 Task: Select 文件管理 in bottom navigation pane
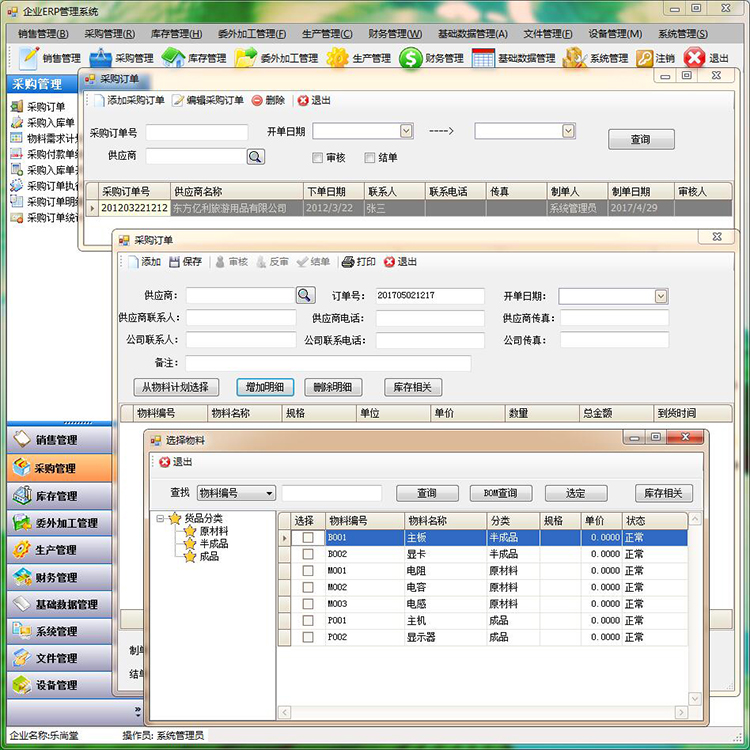coord(59,658)
